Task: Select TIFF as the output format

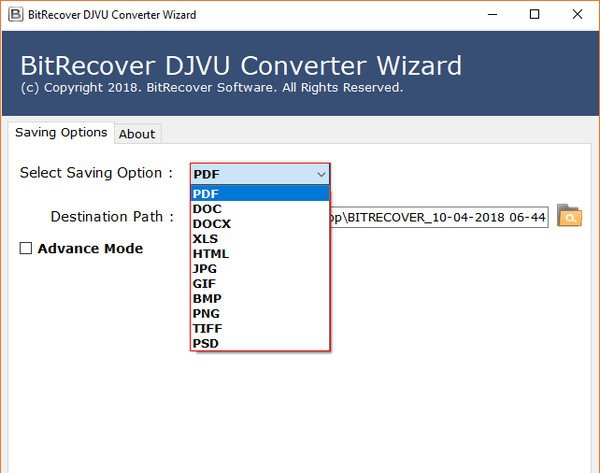Action: pyautogui.click(x=260, y=328)
